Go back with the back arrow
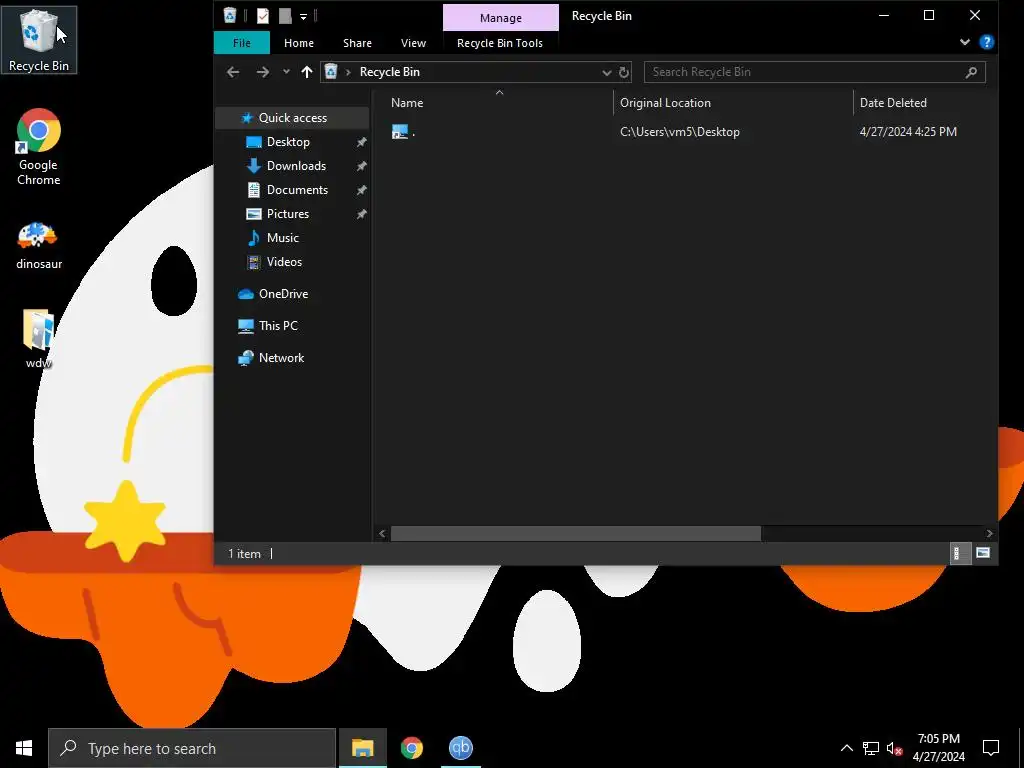Screen dimensions: 1024x768 [x=233, y=72]
